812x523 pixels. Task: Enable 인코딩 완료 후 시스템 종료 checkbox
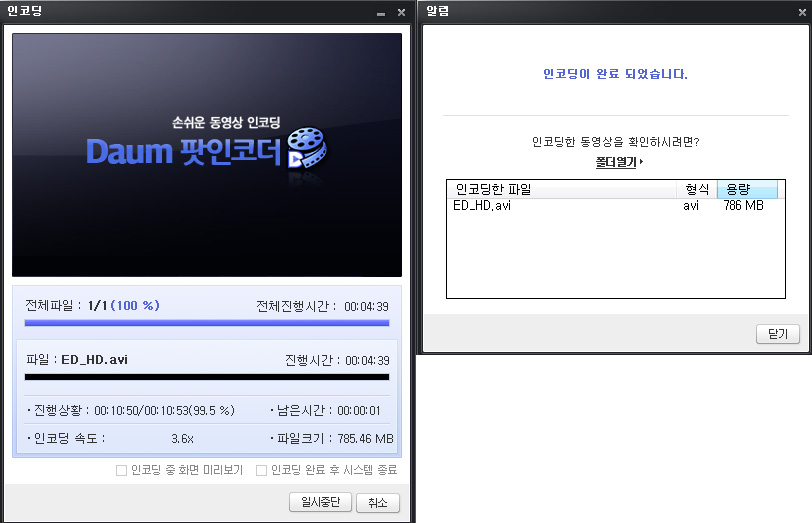[x=262, y=470]
